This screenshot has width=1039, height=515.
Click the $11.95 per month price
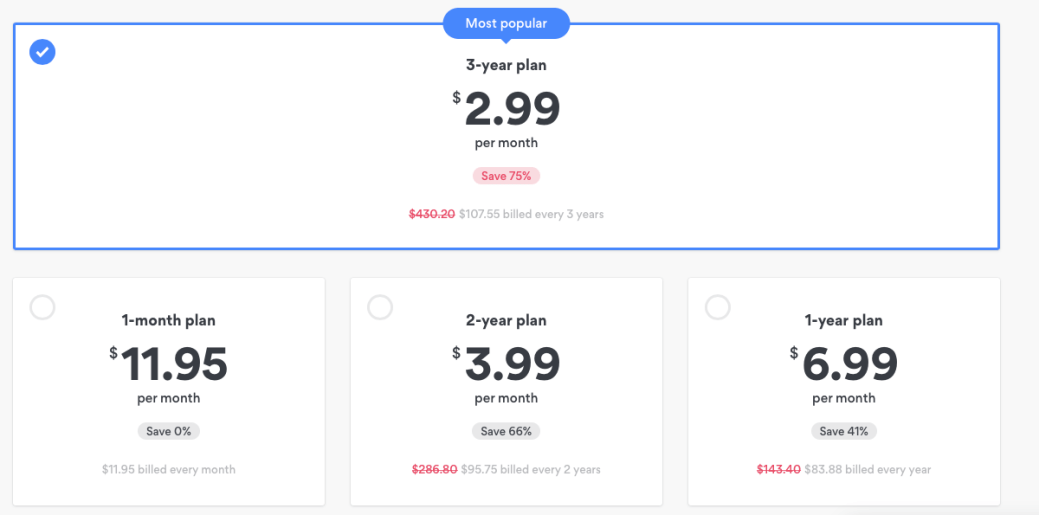click(173, 364)
